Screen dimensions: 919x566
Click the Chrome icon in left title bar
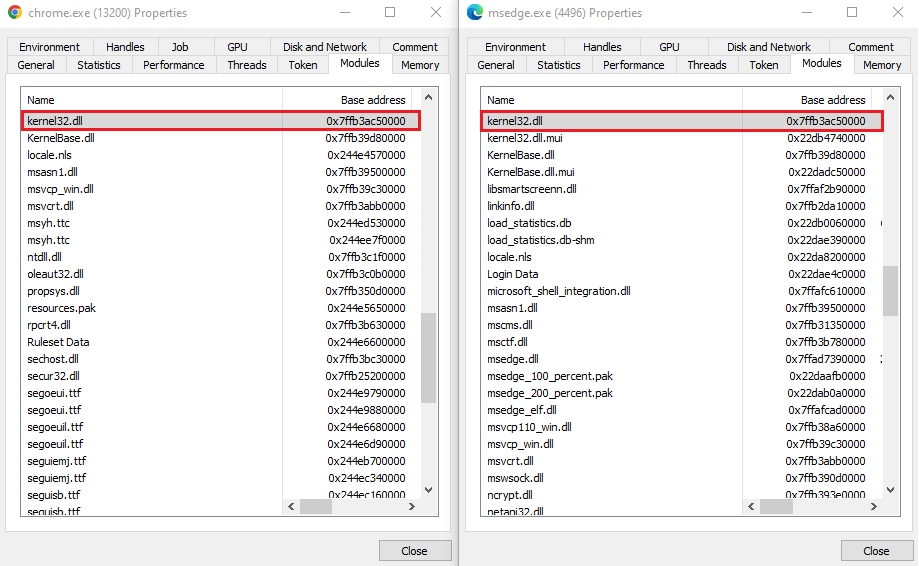click(x=15, y=13)
